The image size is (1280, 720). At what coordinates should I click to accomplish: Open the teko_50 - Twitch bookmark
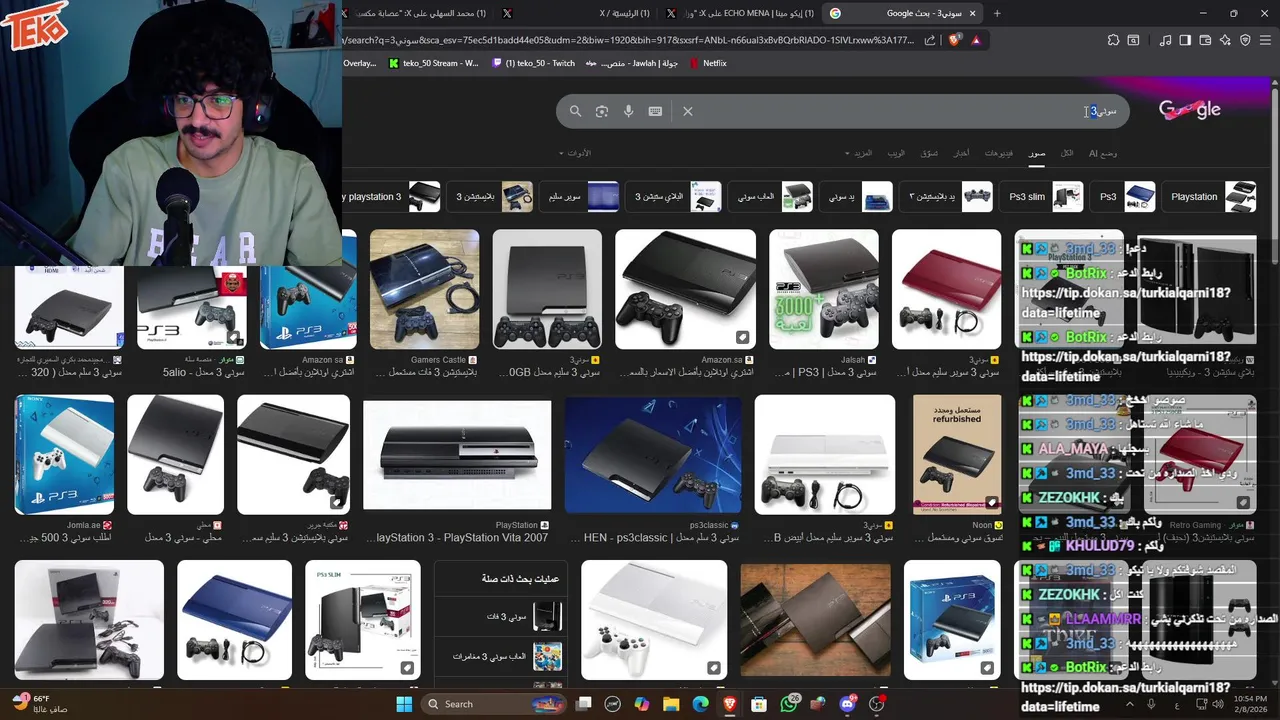coord(533,63)
